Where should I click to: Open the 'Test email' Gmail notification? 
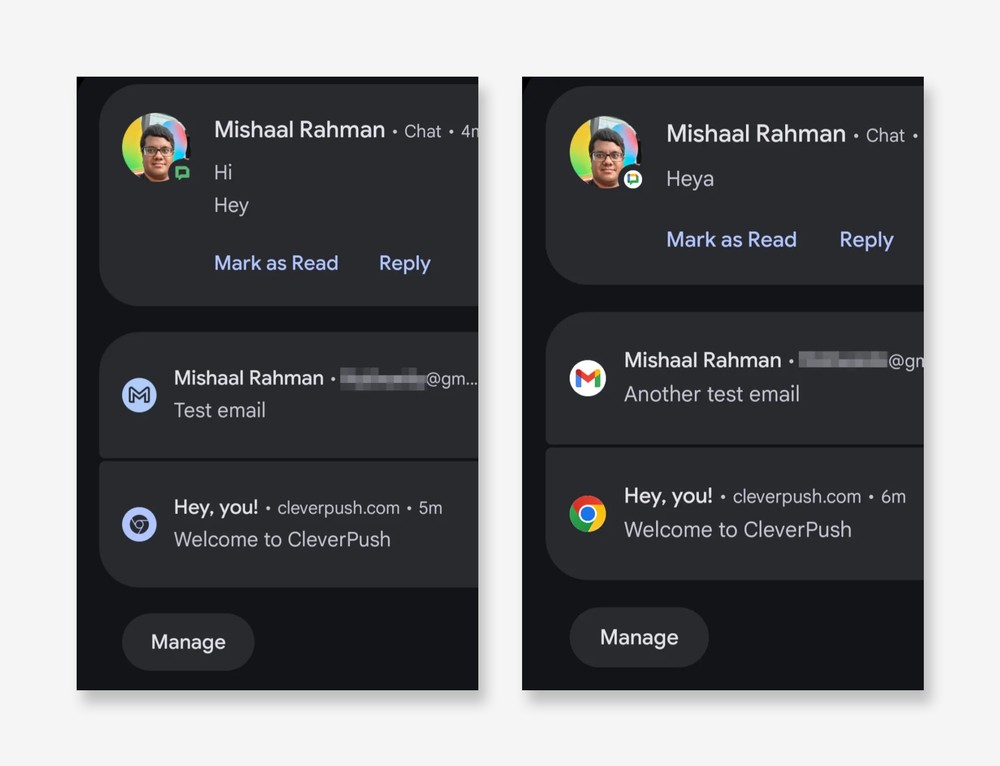pyautogui.click(x=289, y=395)
